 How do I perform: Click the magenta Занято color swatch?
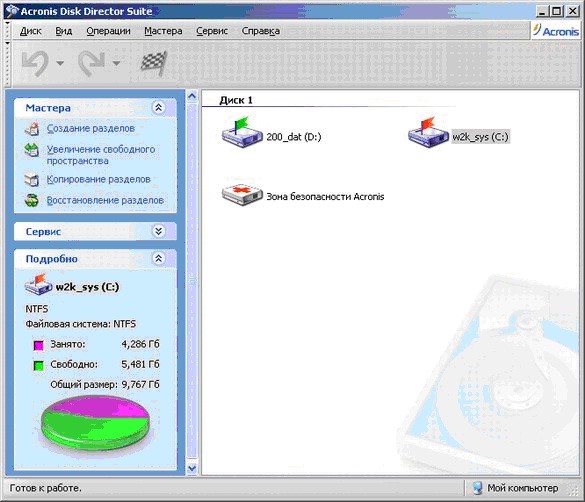point(38,345)
